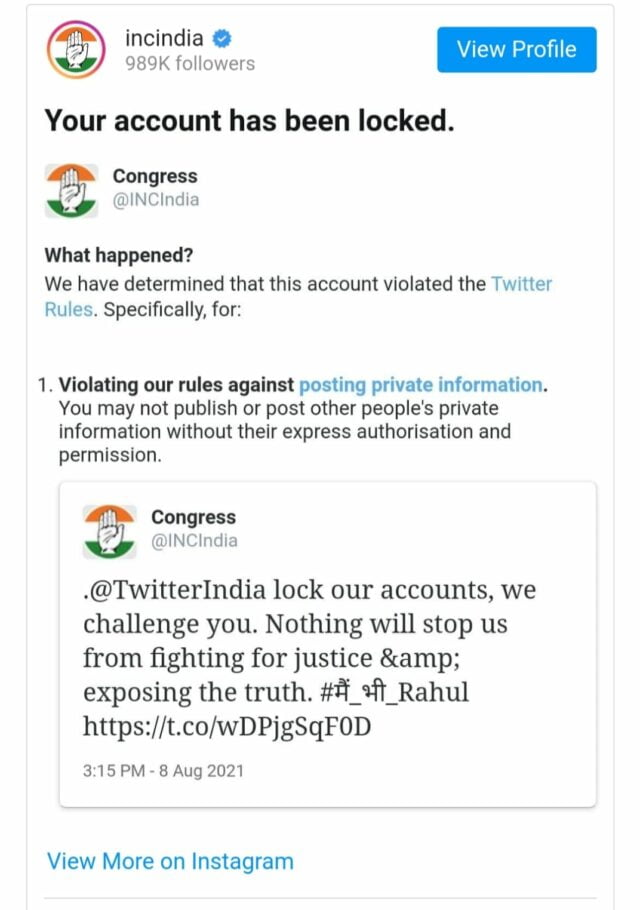Click the Congress name inside the quoted tweet

[193, 517]
